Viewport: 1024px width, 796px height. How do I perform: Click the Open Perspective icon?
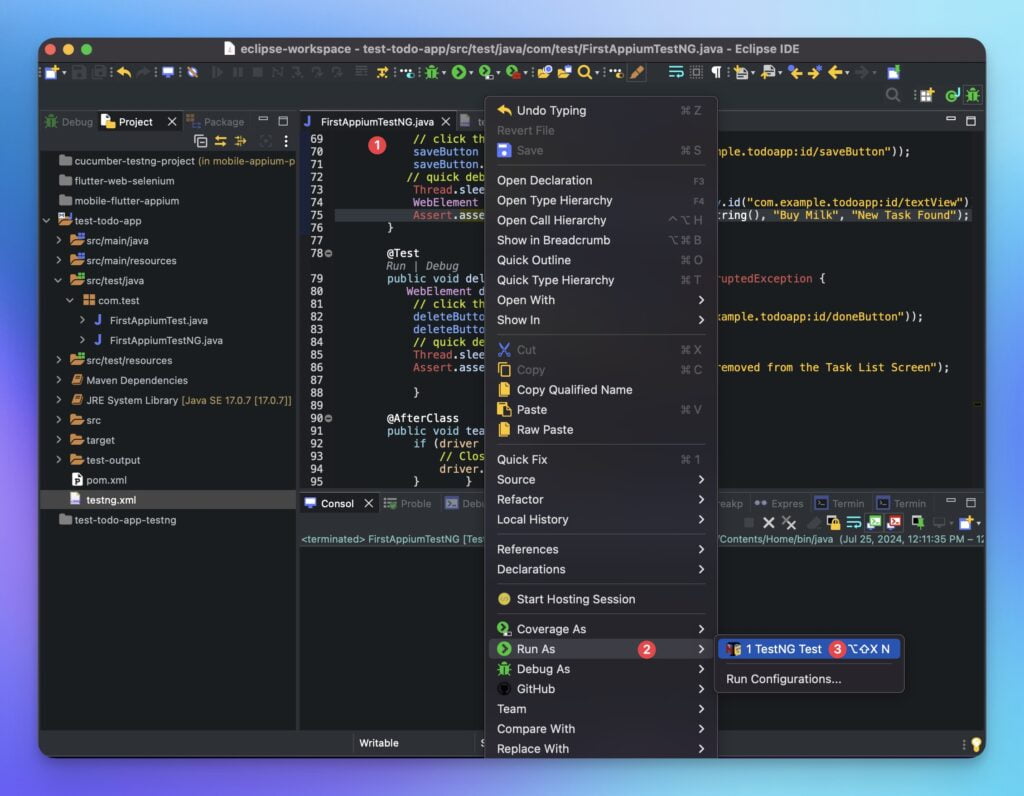(x=927, y=95)
